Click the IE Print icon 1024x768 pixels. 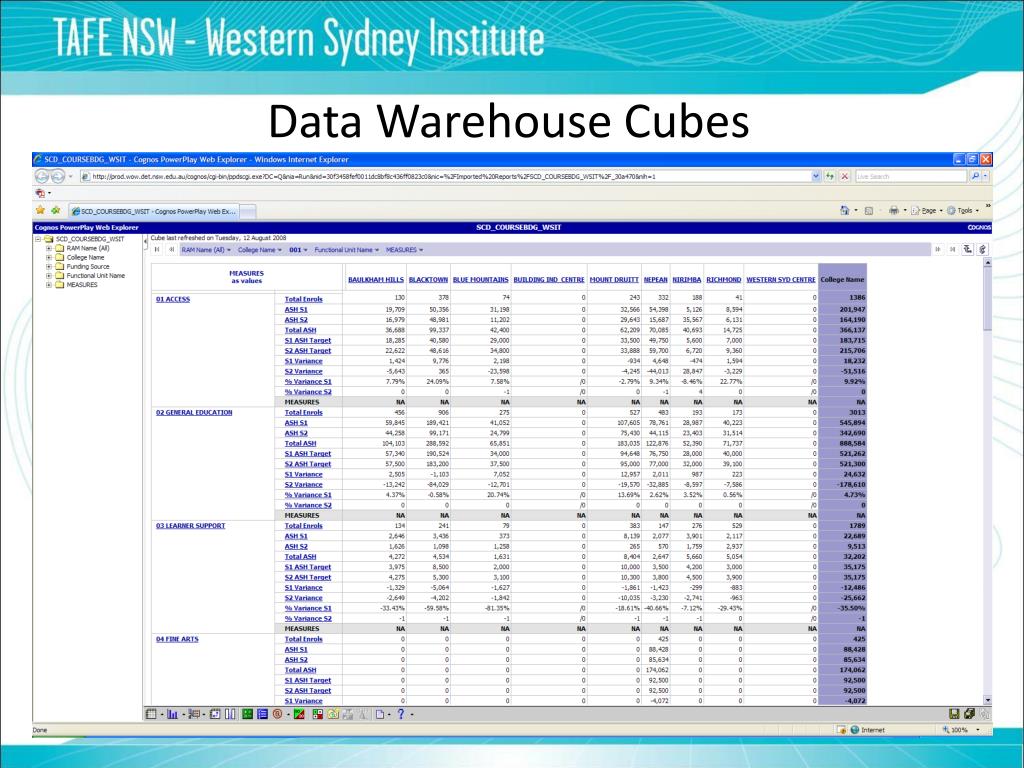[893, 210]
